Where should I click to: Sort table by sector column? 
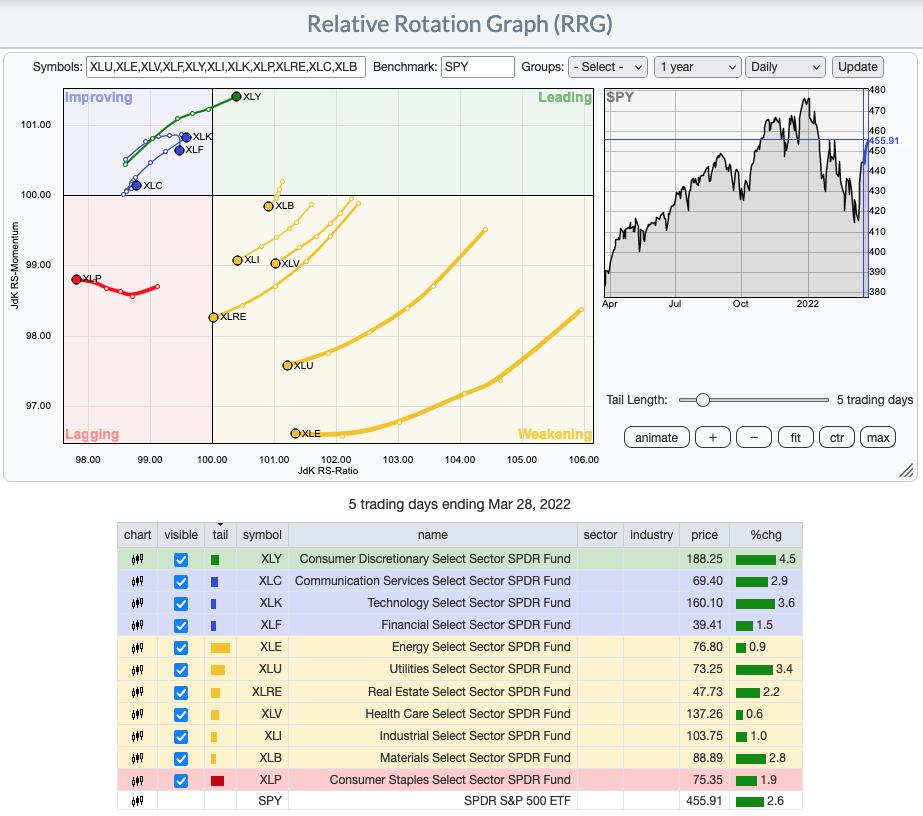(x=600, y=535)
